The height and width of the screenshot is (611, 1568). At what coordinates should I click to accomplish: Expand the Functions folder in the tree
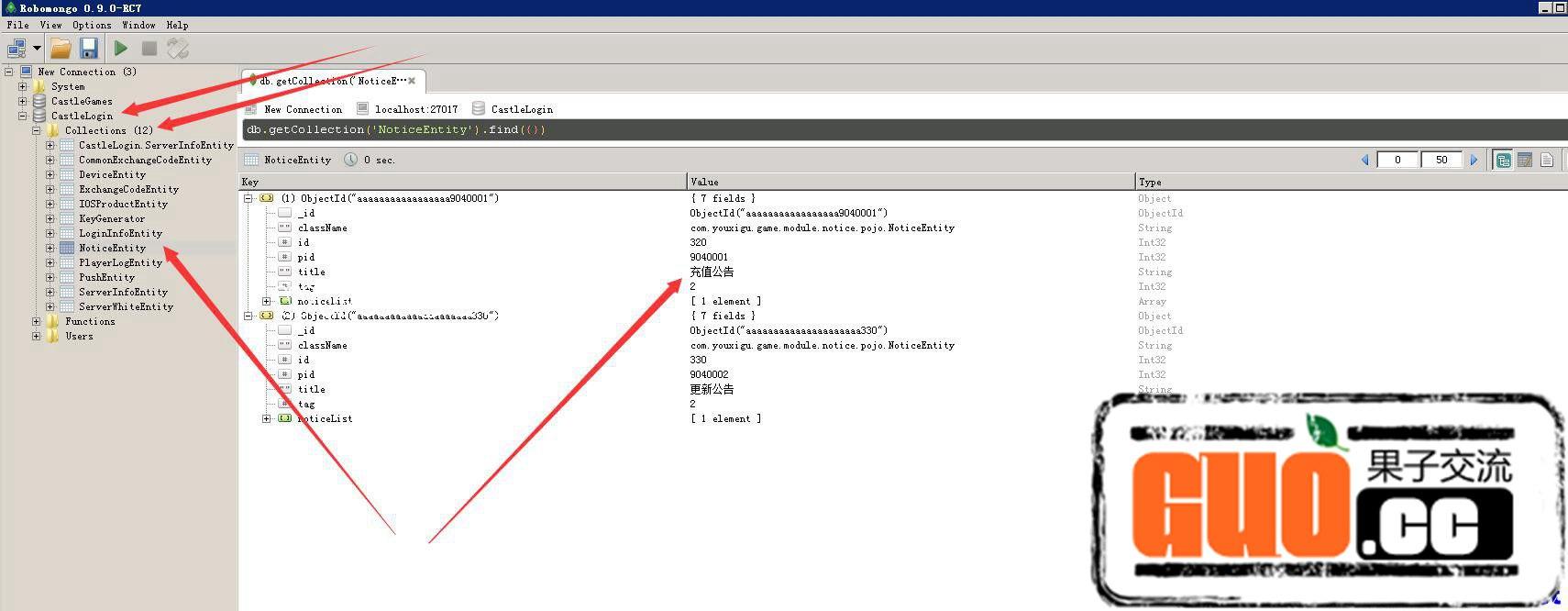click(x=37, y=321)
